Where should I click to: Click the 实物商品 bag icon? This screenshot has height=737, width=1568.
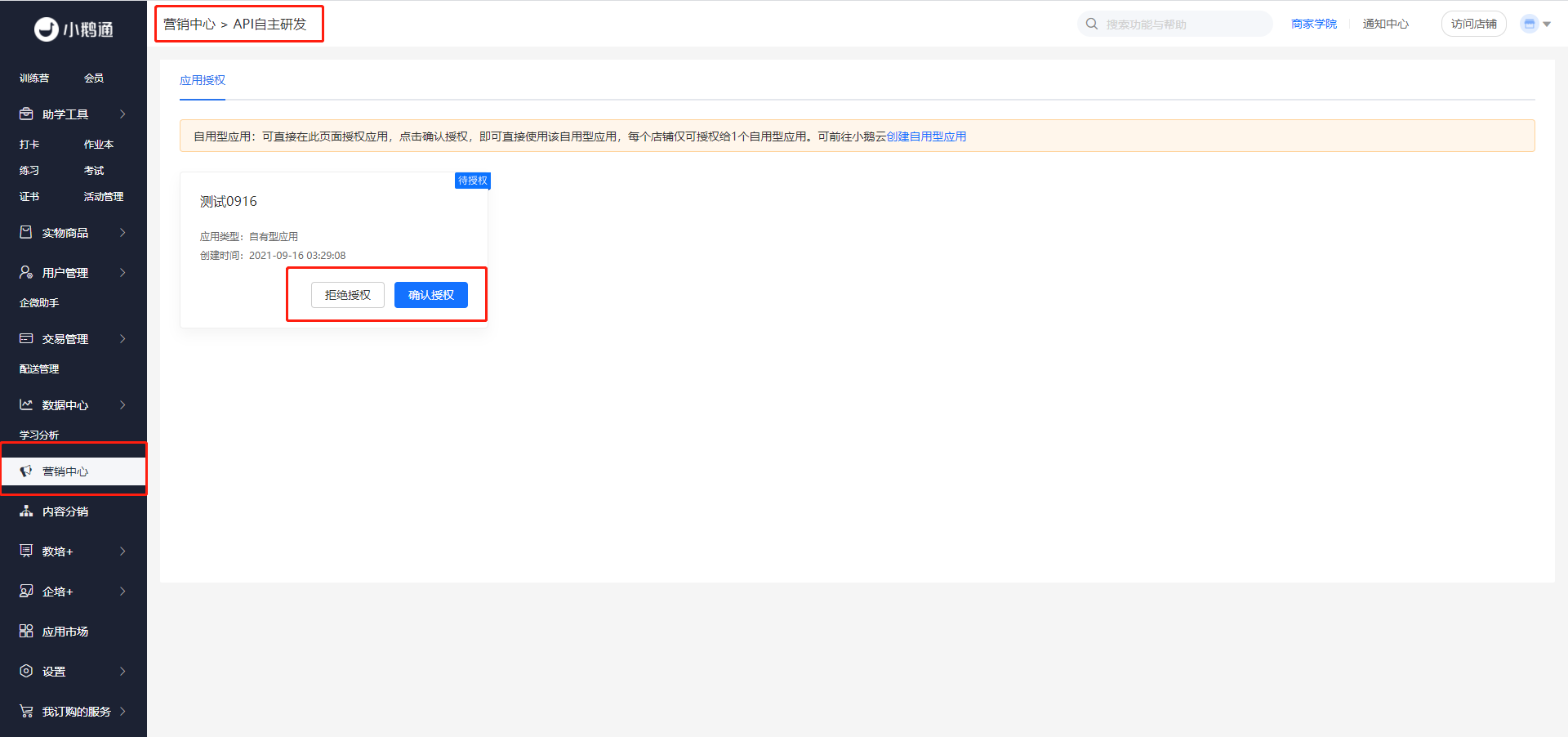point(26,232)
